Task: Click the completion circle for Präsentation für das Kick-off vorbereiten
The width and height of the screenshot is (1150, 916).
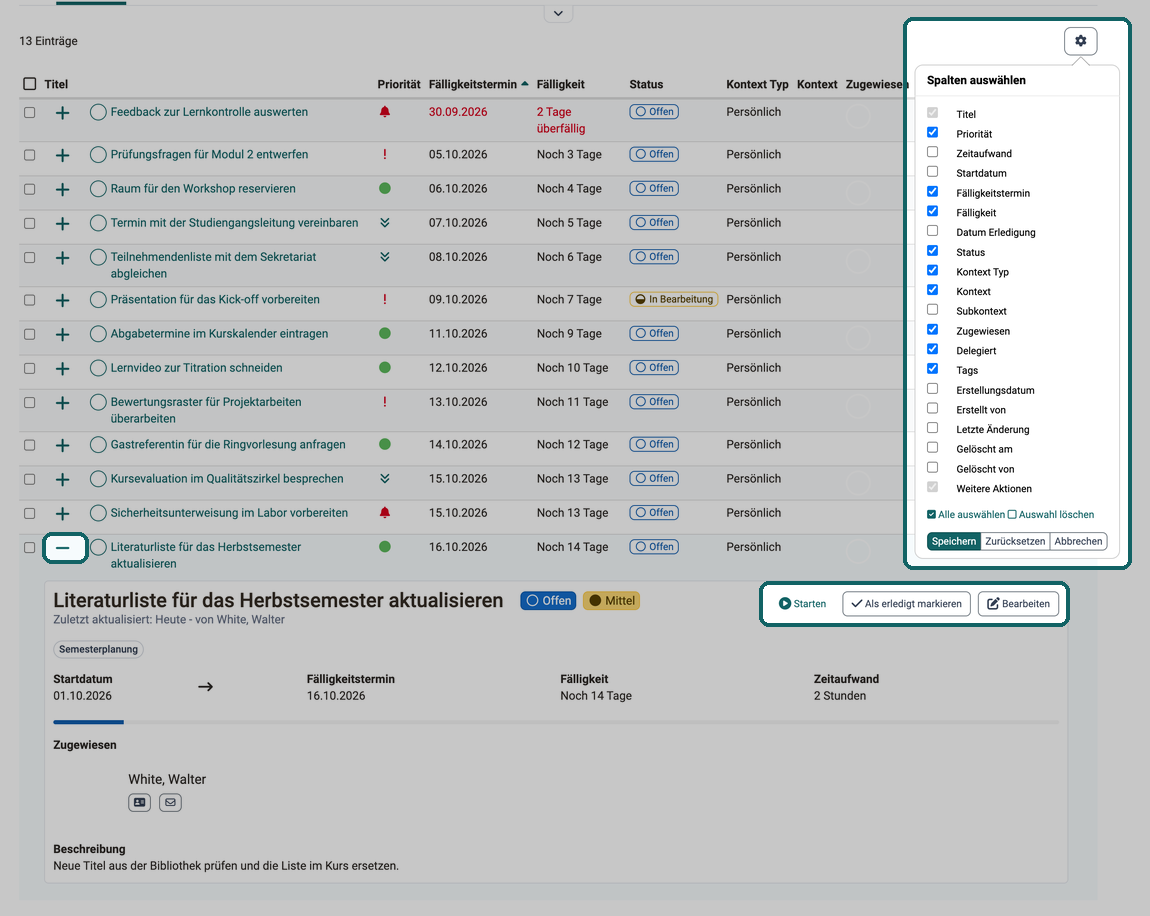Action: point(98,299)
